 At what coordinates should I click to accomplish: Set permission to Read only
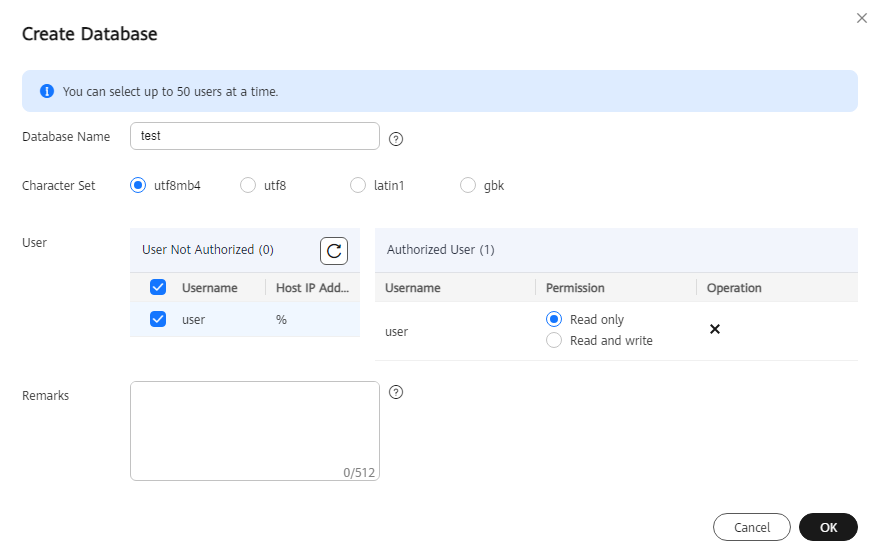(554, 319)
